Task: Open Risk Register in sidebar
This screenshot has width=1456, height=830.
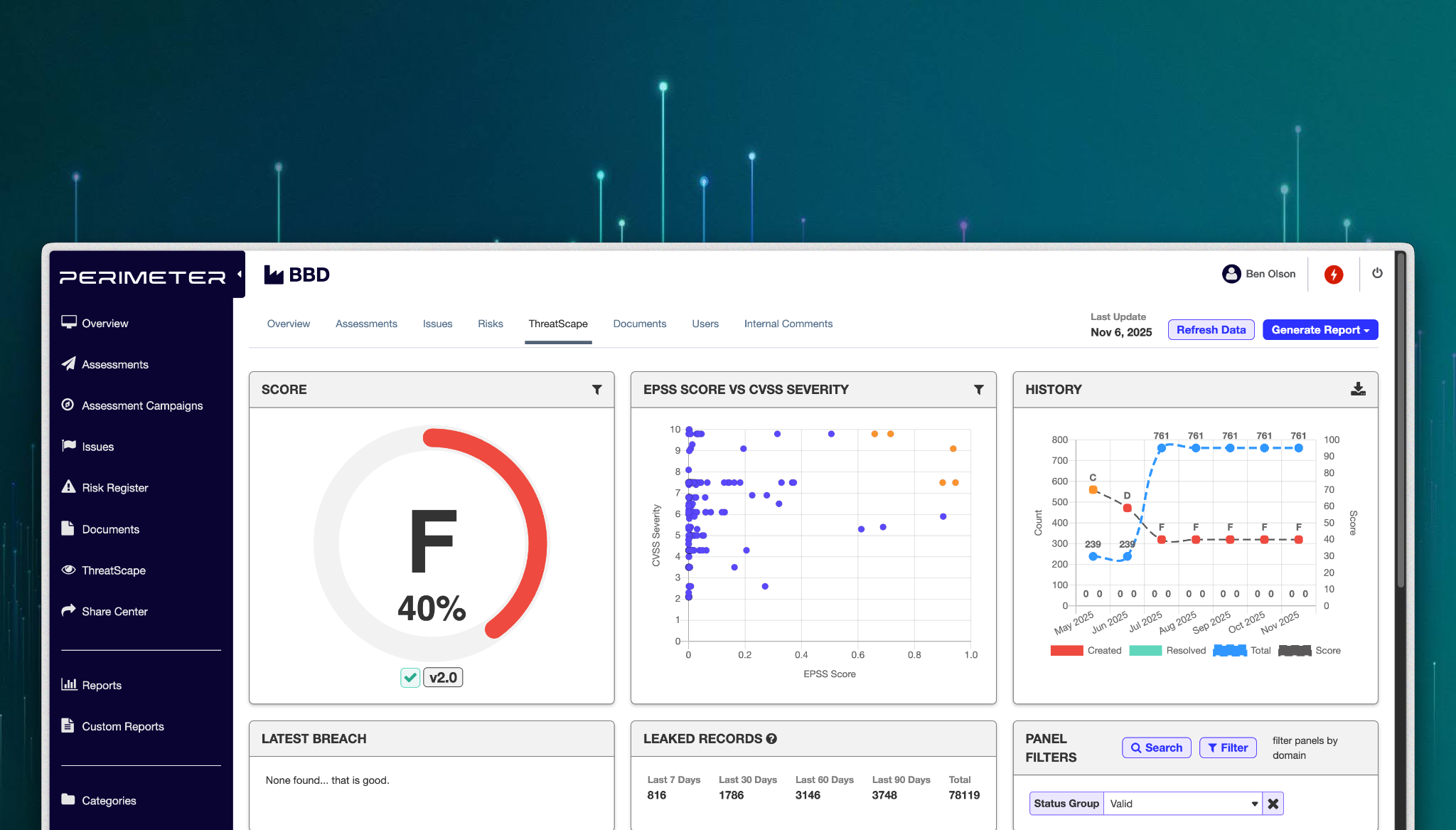Action: click(x=114, y=488)
